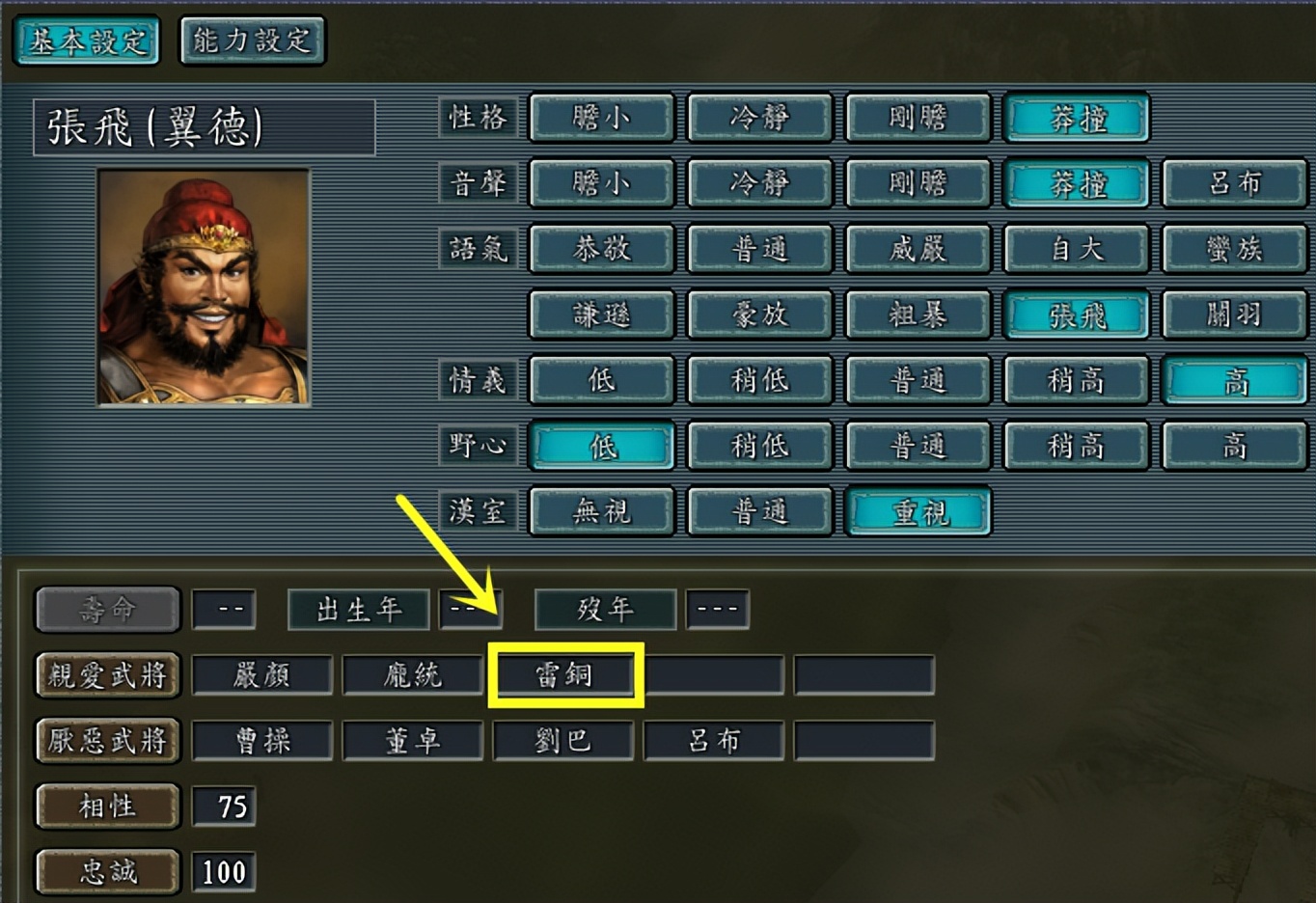Choose 無視 for 漢室
This screenshot has width=1316, height=903.
602,511
